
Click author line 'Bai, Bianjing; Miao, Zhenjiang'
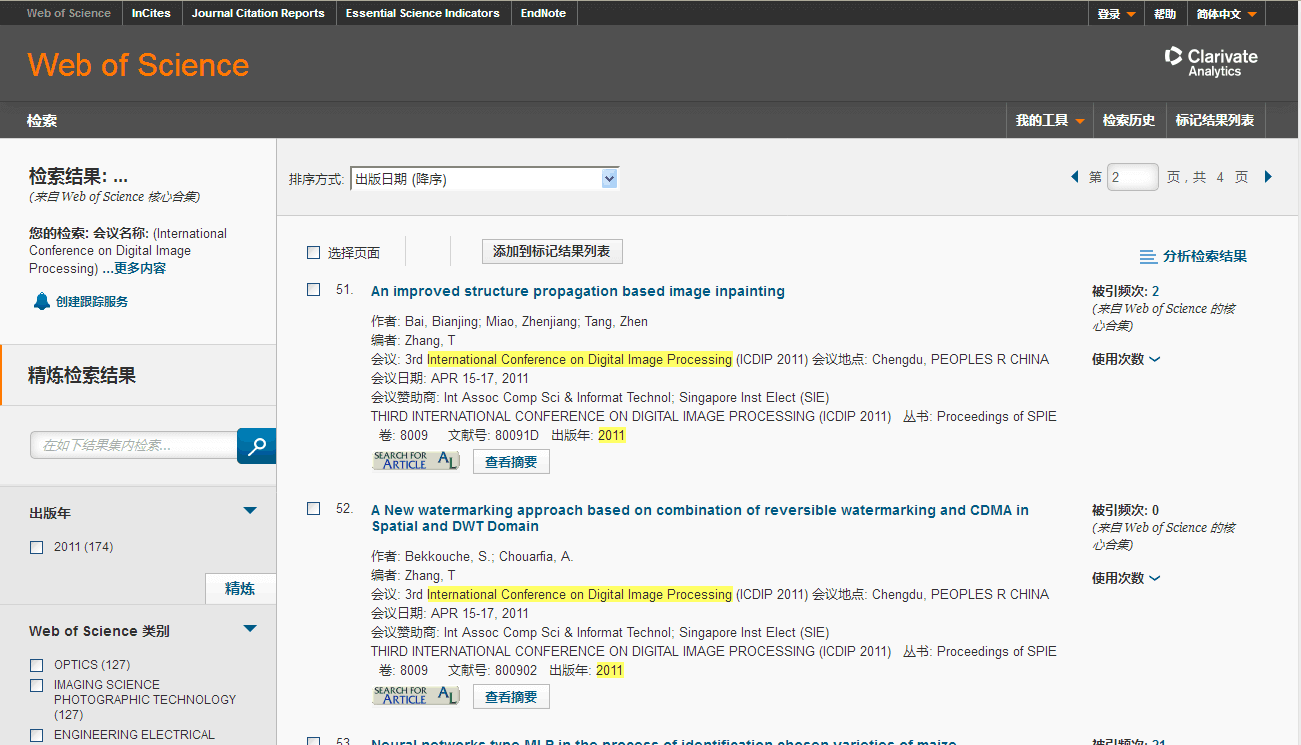coord(527,322)
